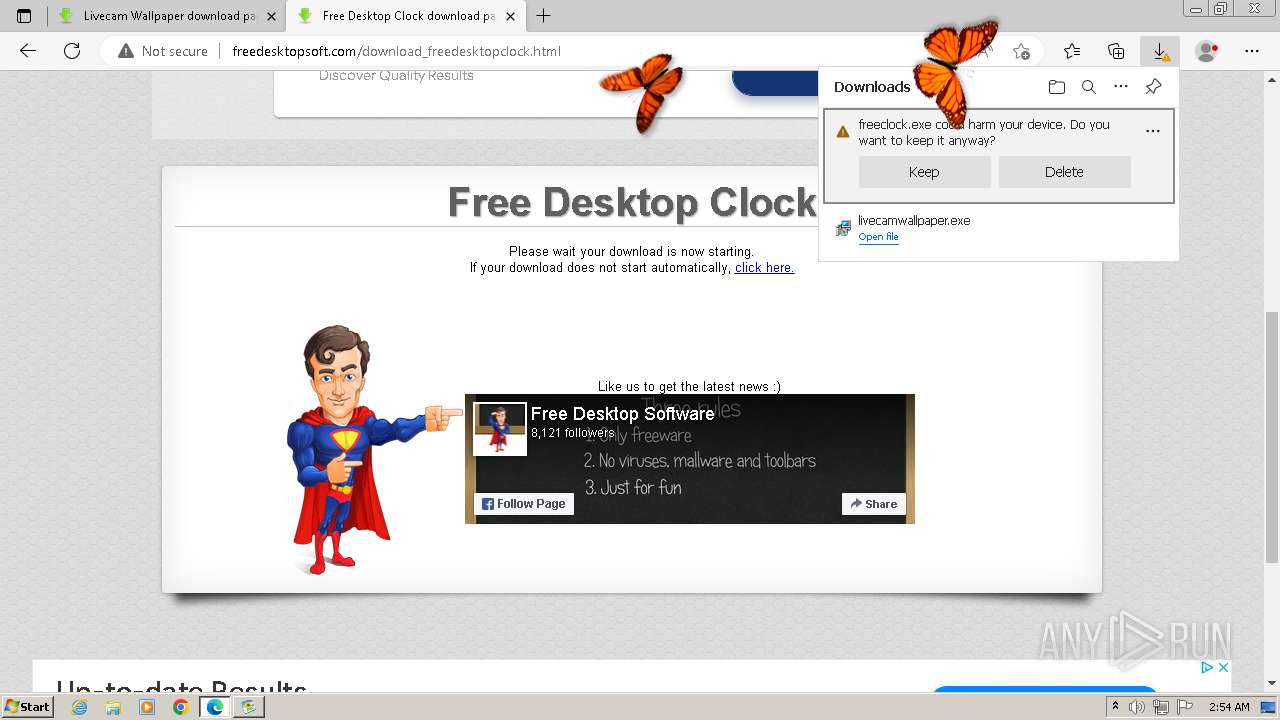Select the Free Desktop Clock download tab
Screen dimensions: 1280x720
click(x=406, y=16)
